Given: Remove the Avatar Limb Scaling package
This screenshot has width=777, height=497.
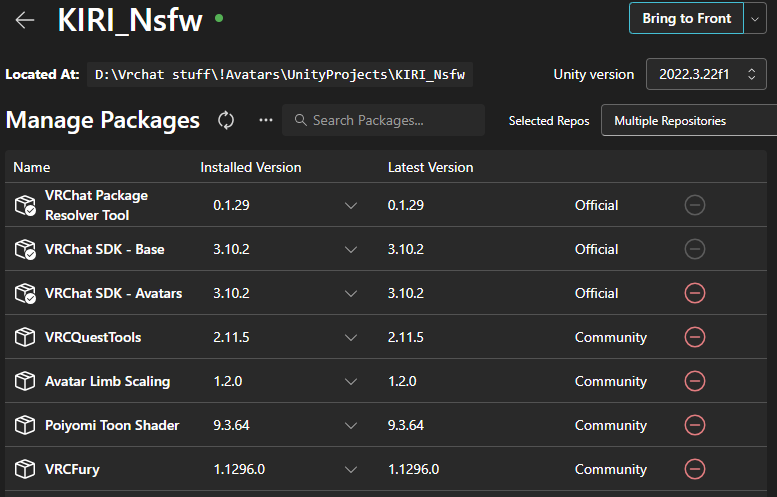Looking at the screenshot, I should 694,381.
